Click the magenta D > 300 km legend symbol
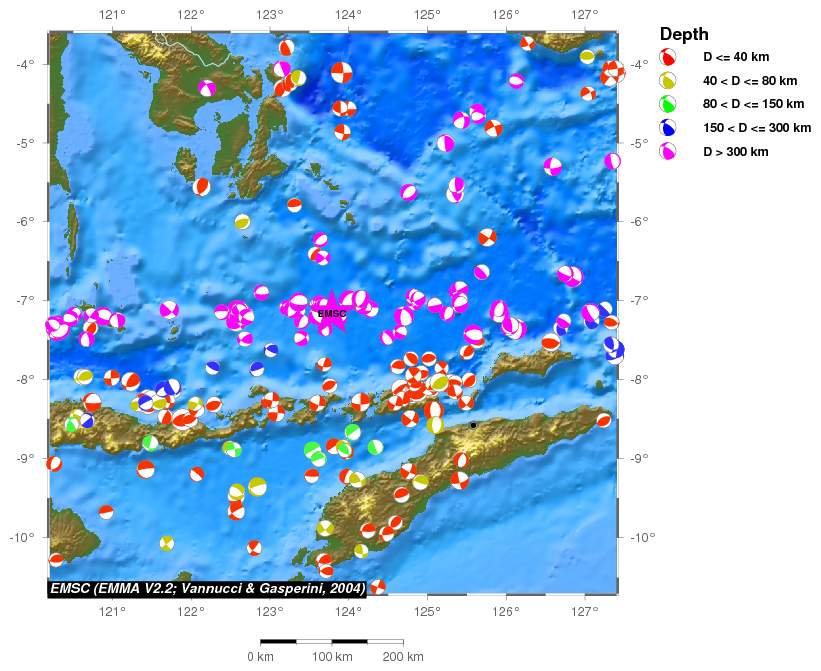821x671 pixels. [667, 152]
